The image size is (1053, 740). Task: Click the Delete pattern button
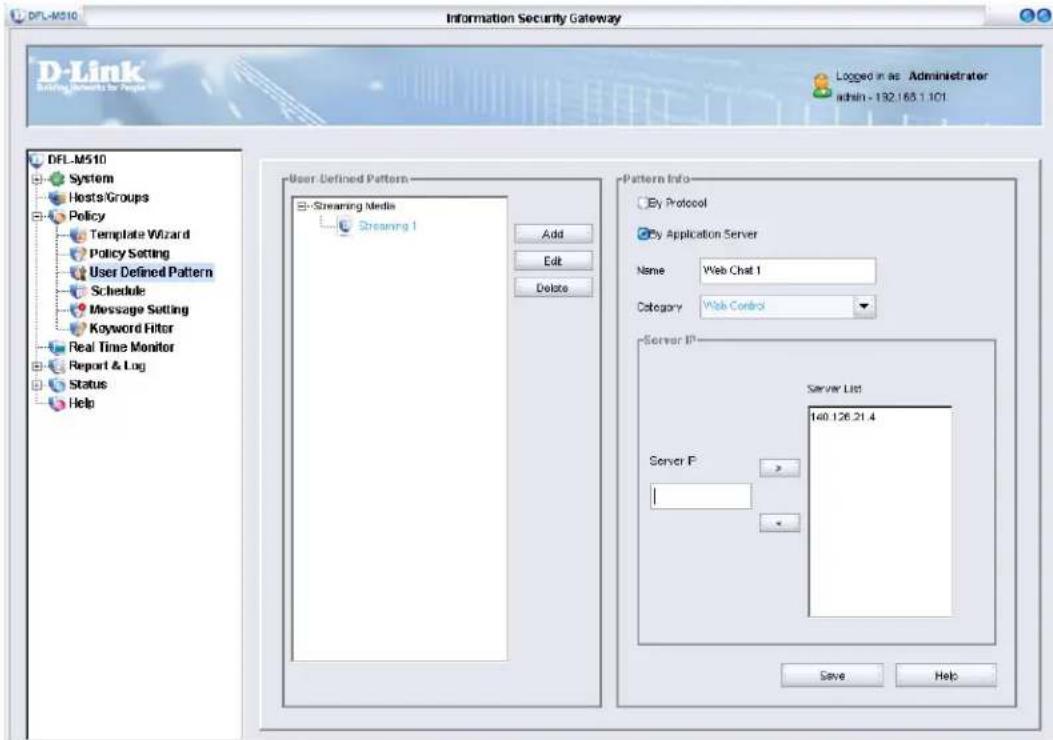click(x=553, y=287)
